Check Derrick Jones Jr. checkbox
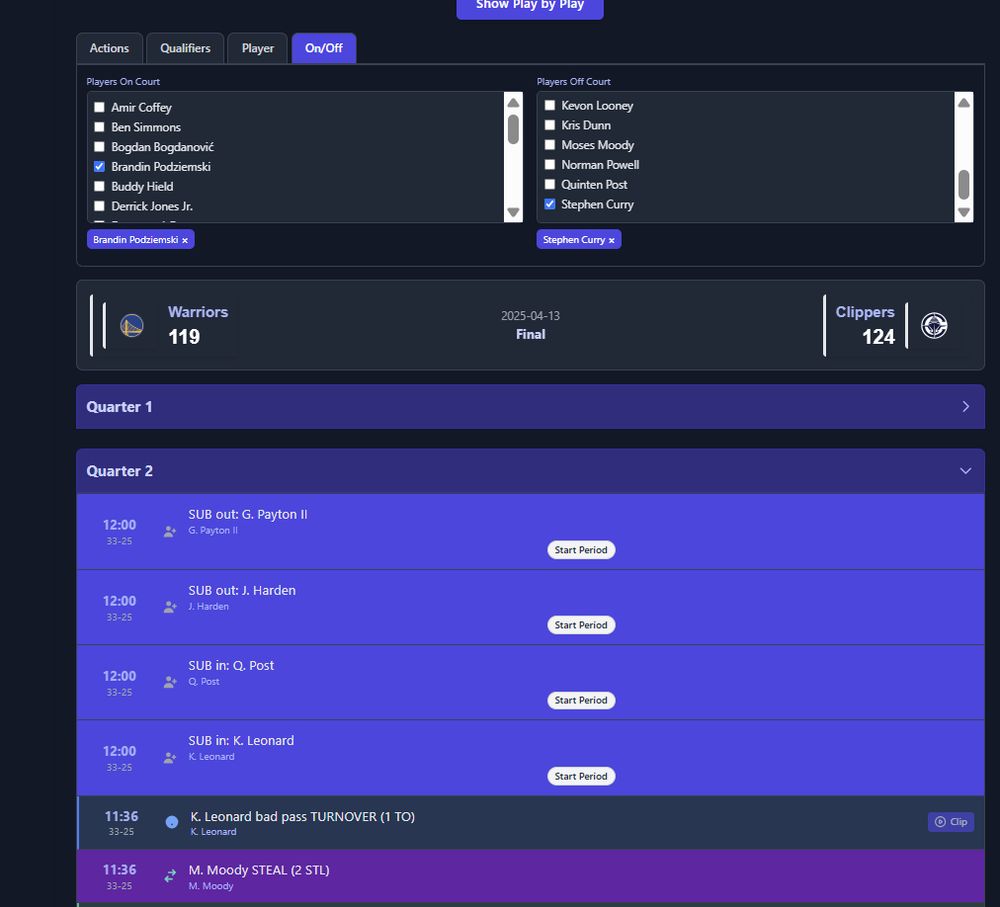The height and width of the screenshot is (907, 1000). click(99, 206)
